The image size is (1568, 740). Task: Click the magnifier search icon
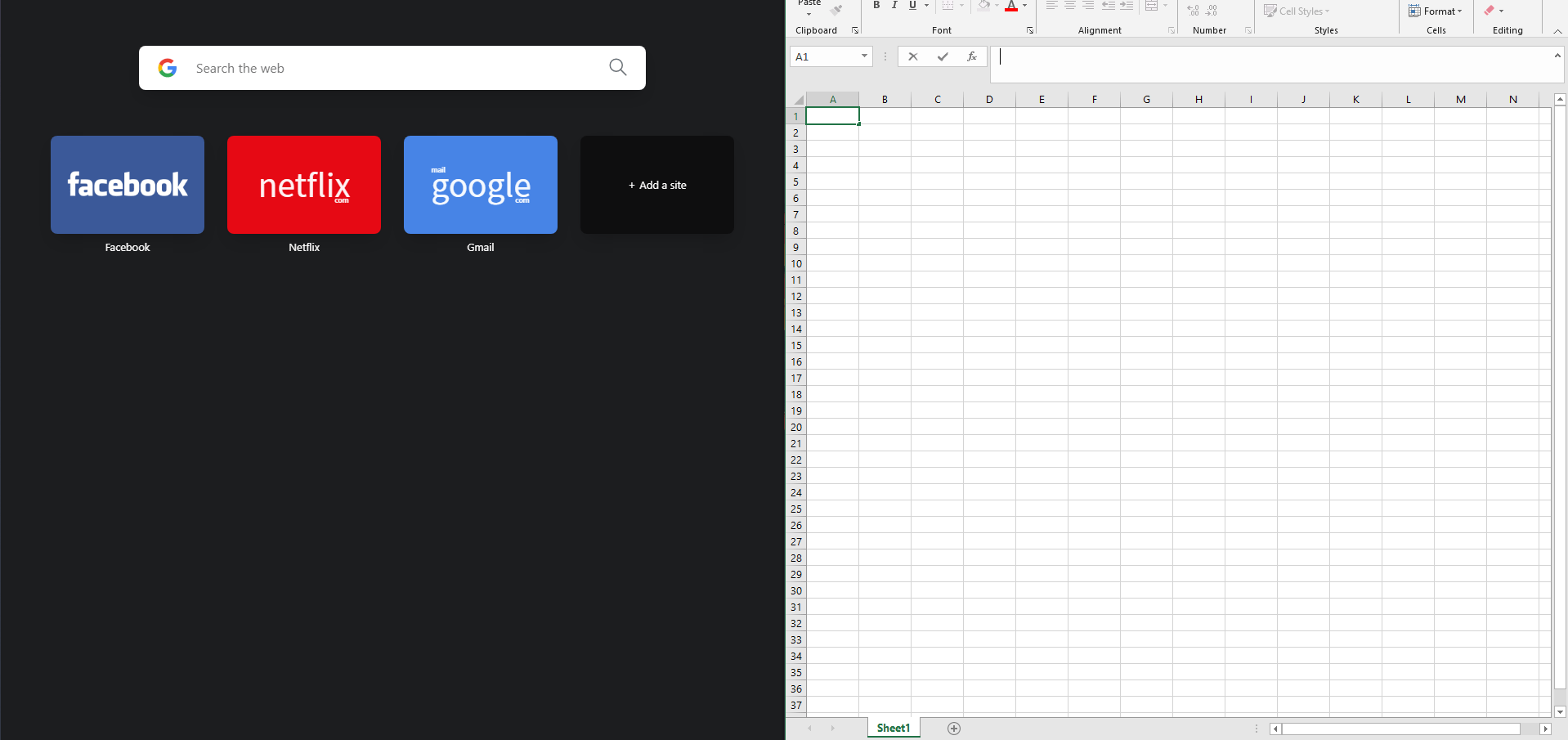click(x=618, y=68)
